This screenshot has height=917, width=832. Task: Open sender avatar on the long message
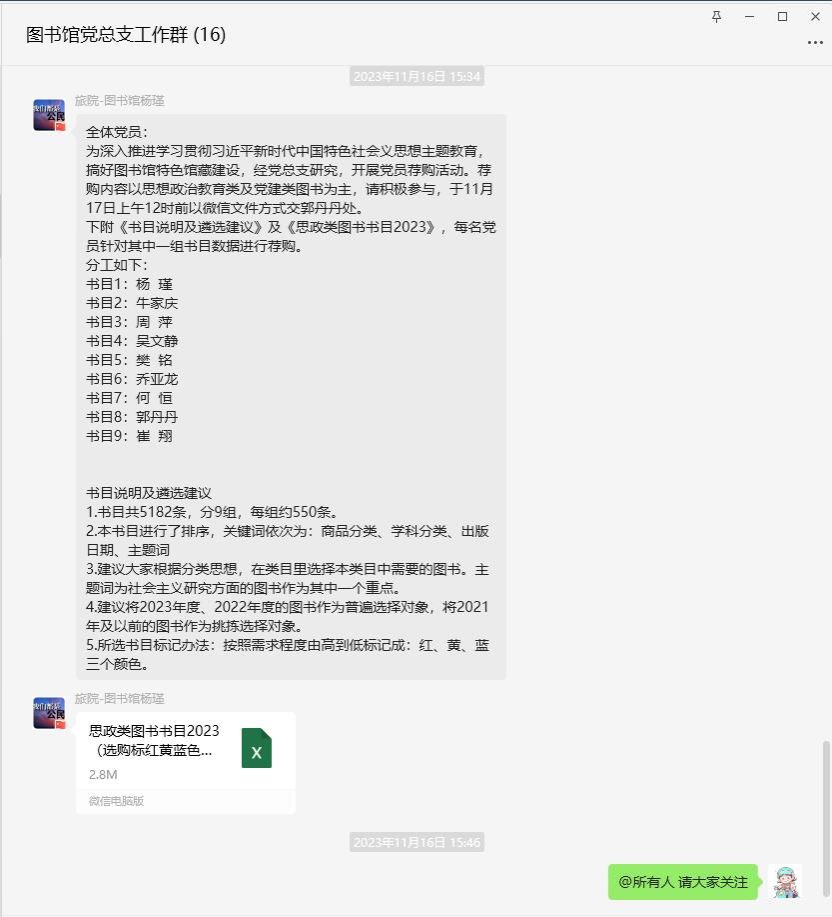[x=49, y=115]
